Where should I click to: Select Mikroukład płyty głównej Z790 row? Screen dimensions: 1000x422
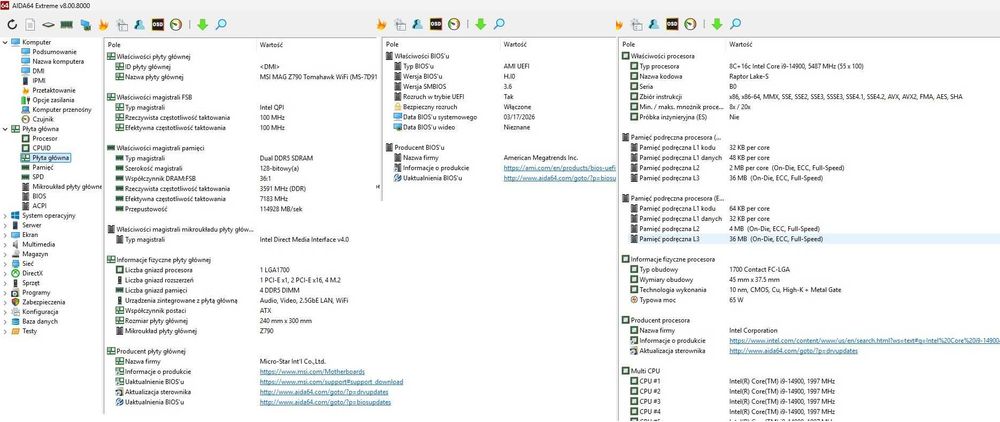(x=242, y=331)
